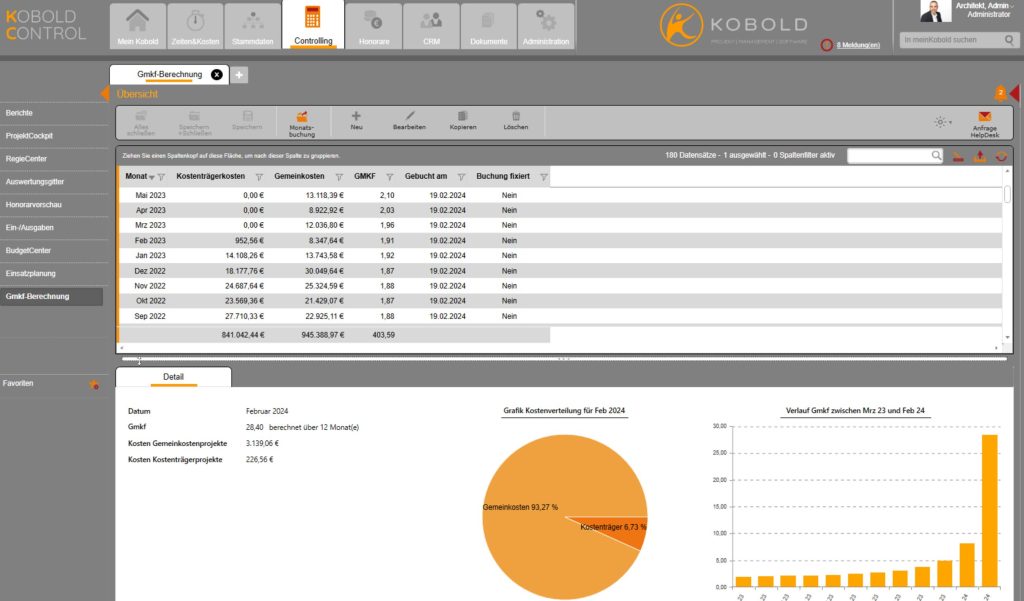This screenshot has width=1024, height=601.
Task: Open the CRM module
Action: [x=431, y=26]
